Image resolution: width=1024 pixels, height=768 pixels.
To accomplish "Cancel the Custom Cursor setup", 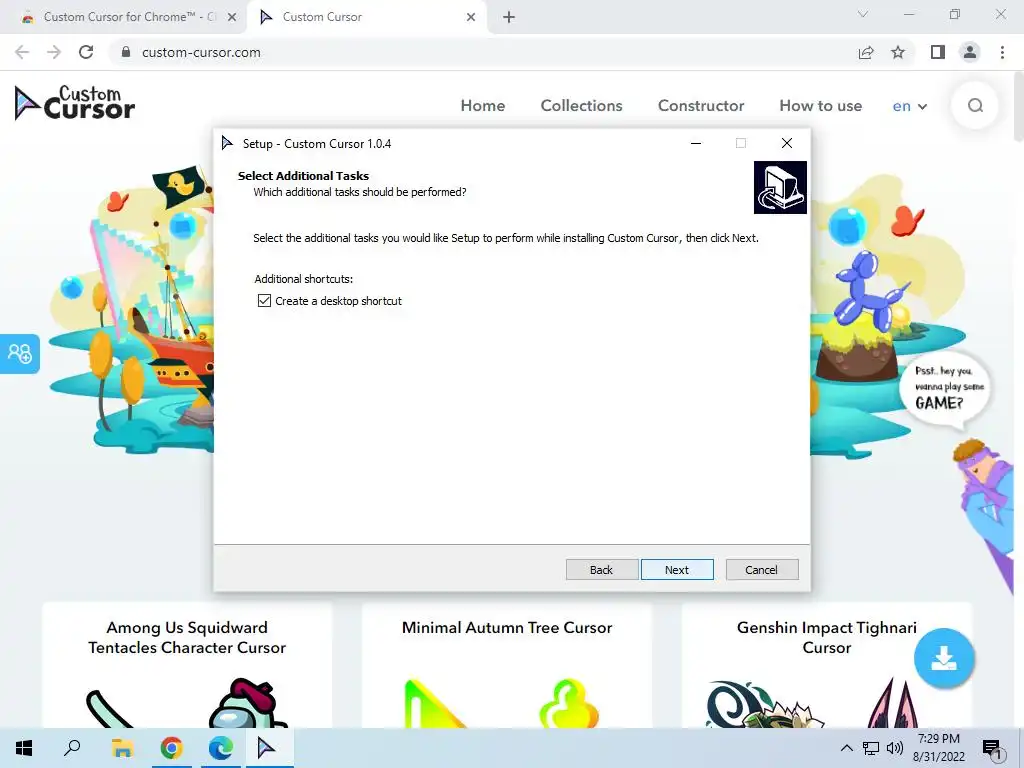I will coord(761,569).
